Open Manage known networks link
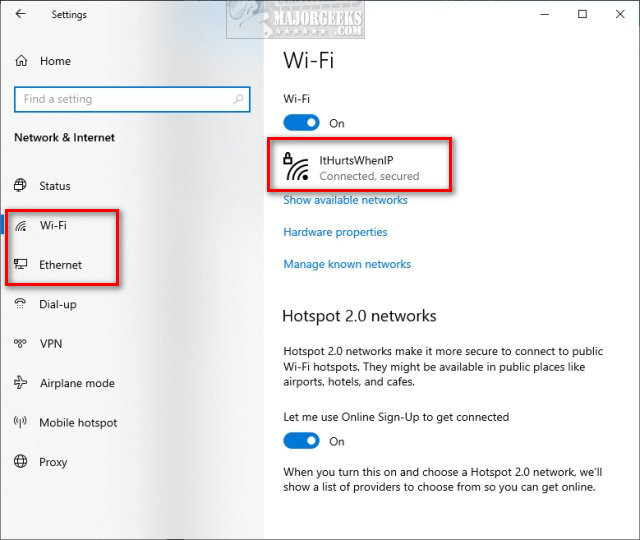The image size is (640, 540). coord(347,264)
